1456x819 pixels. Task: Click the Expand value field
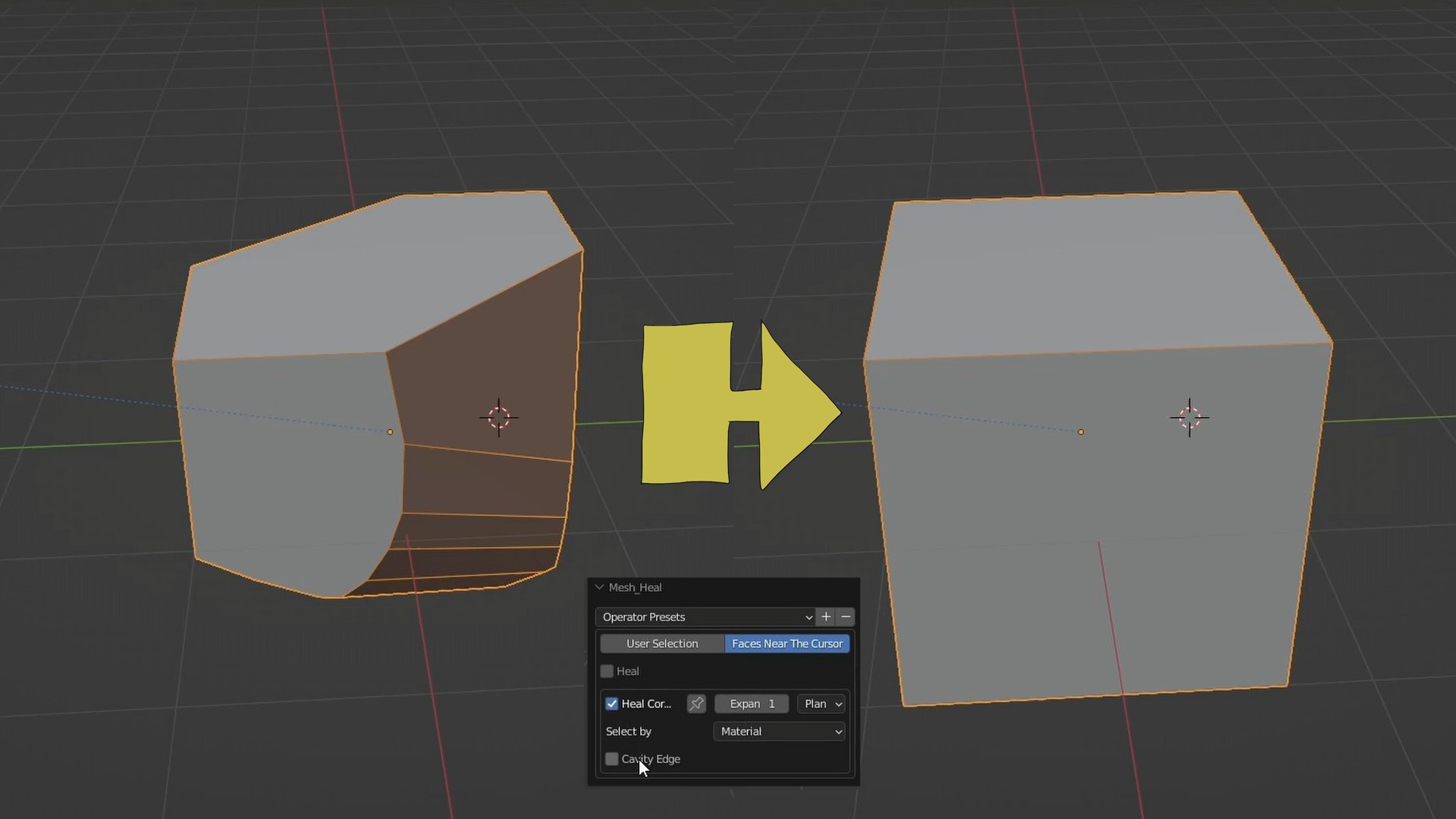click(752, 704)
